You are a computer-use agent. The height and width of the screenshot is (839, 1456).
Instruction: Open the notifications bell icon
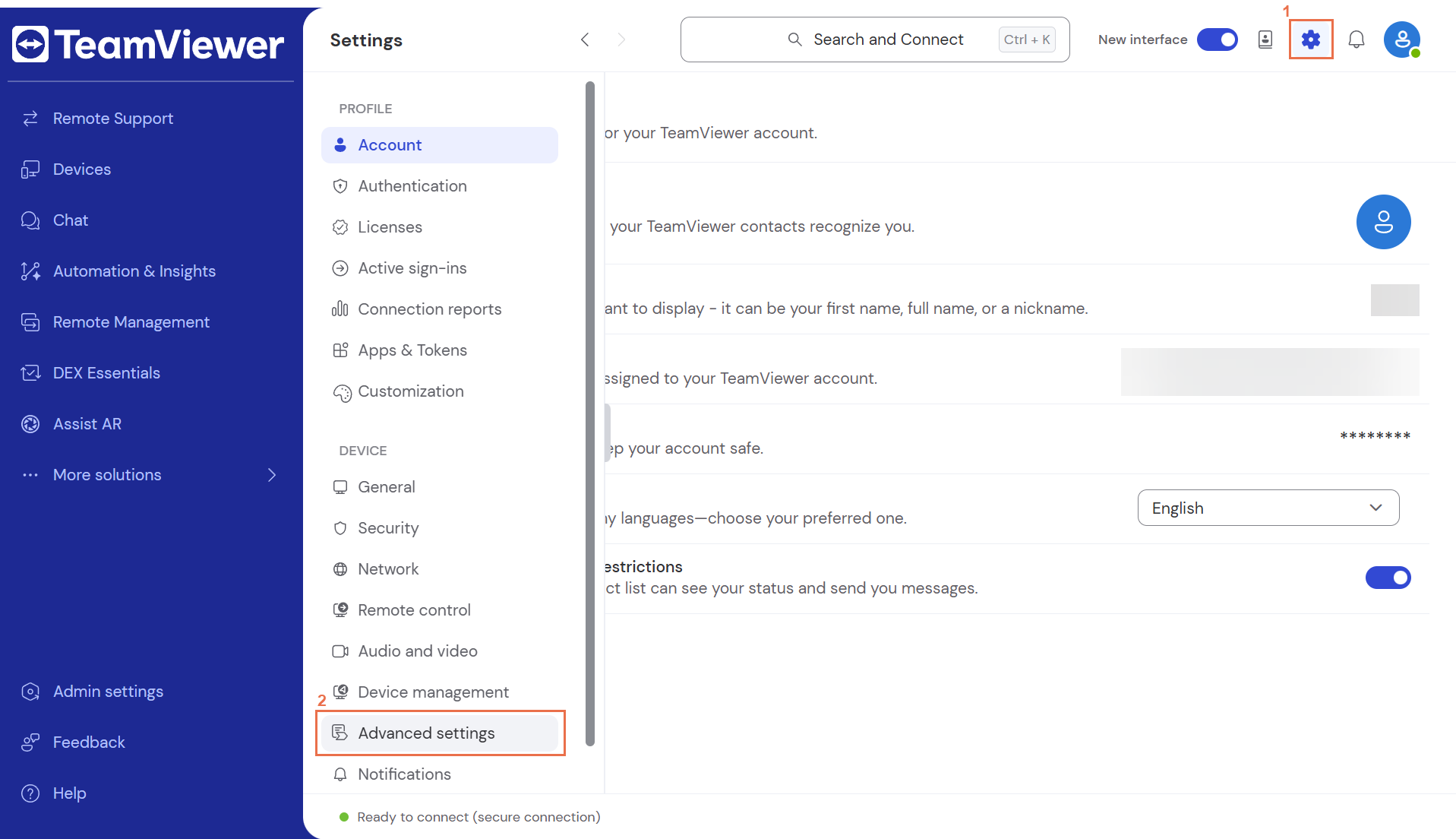pos(1357,40)
